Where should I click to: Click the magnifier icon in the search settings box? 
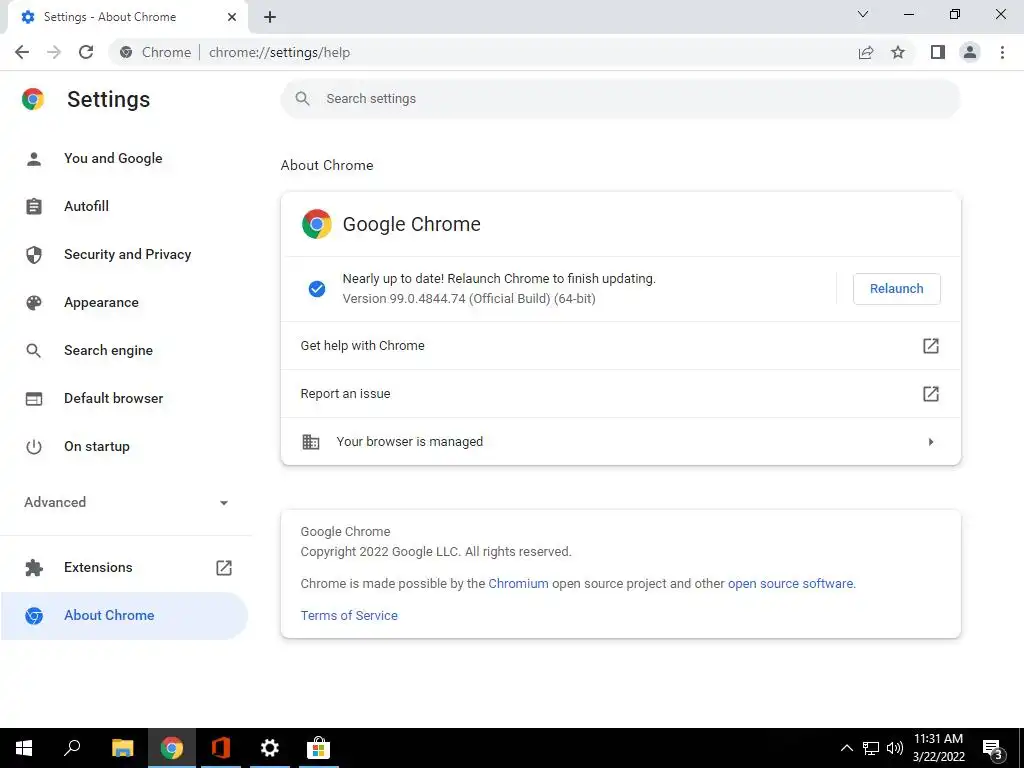point(302,99)
